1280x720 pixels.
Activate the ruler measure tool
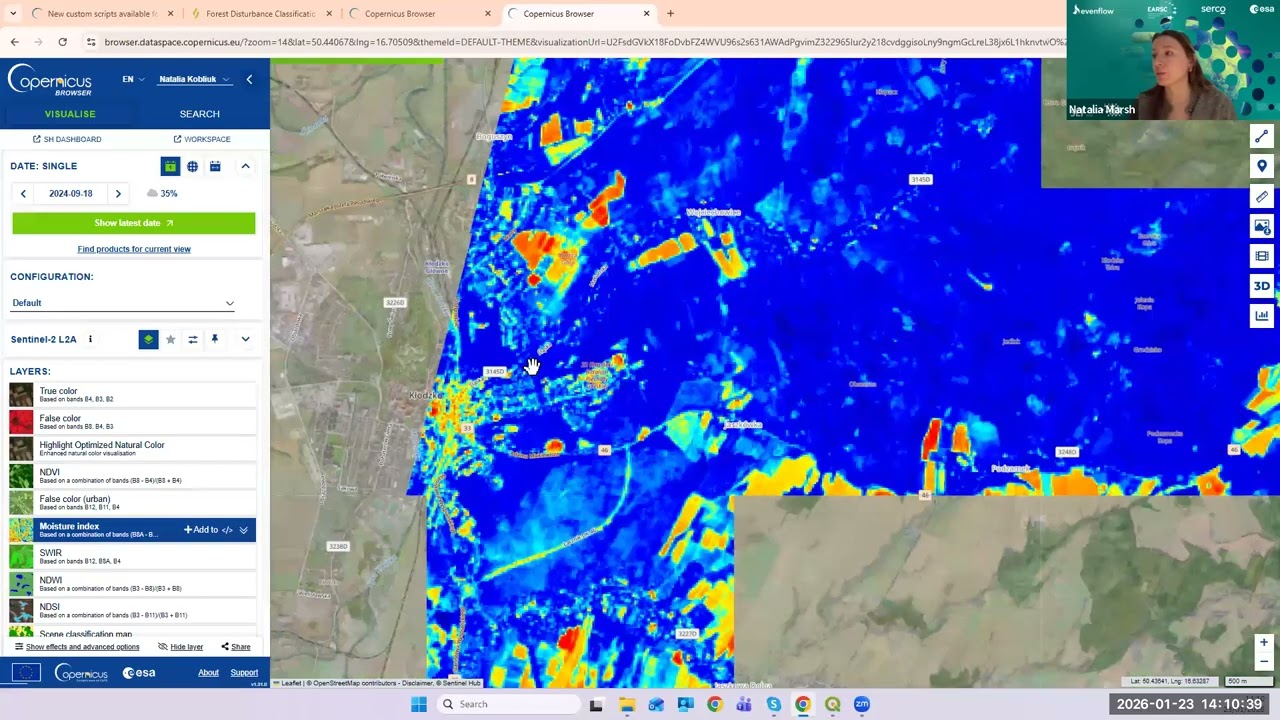point(1262,196)
